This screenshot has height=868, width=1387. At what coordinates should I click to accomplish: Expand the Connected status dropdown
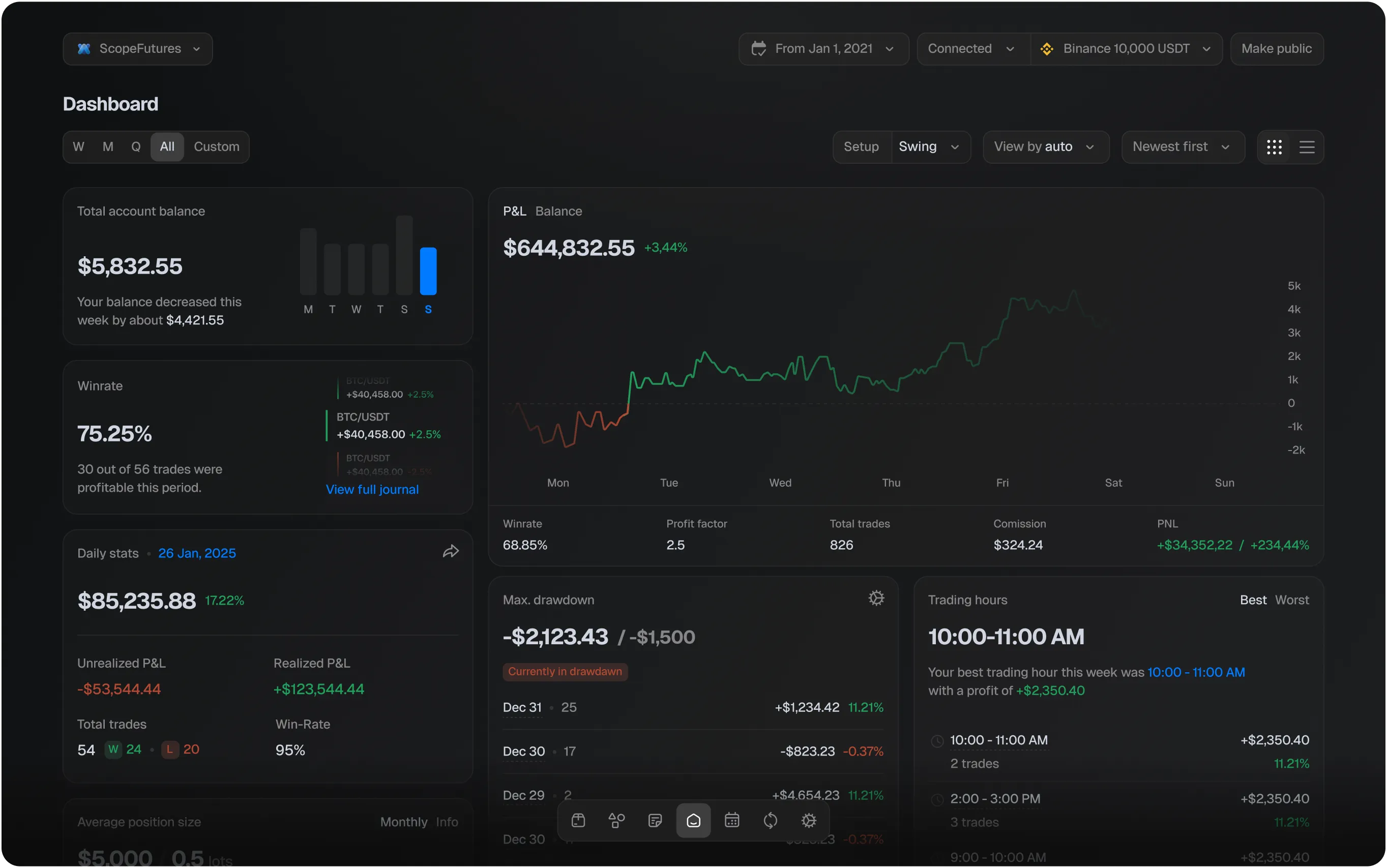coord(973,49)
